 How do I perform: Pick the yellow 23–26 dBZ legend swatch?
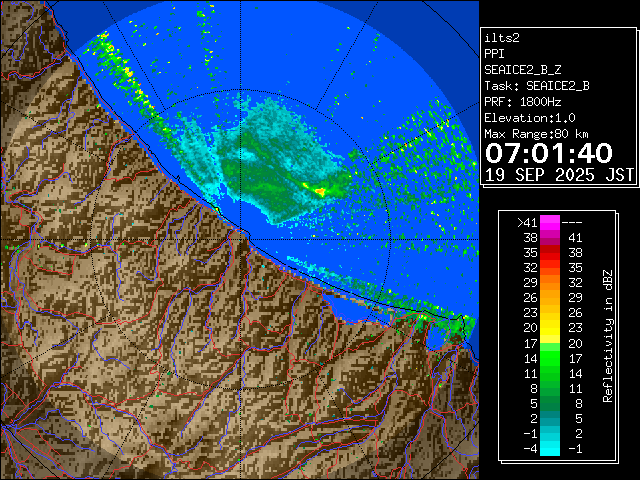pyautogui.click(x=549, y=313)
